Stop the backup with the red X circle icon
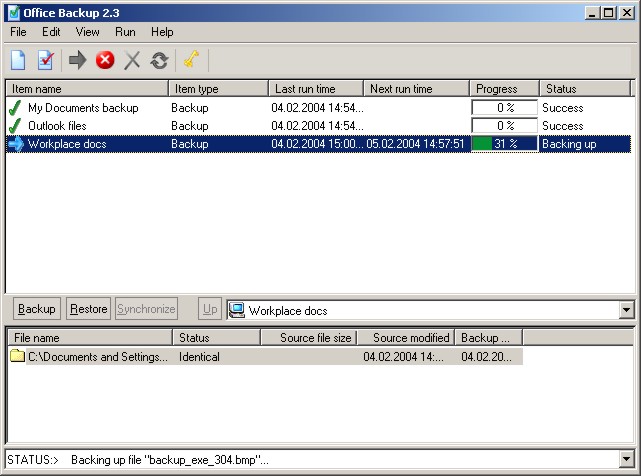The height and width of the screenshot is (476, 641). [105, 60]
